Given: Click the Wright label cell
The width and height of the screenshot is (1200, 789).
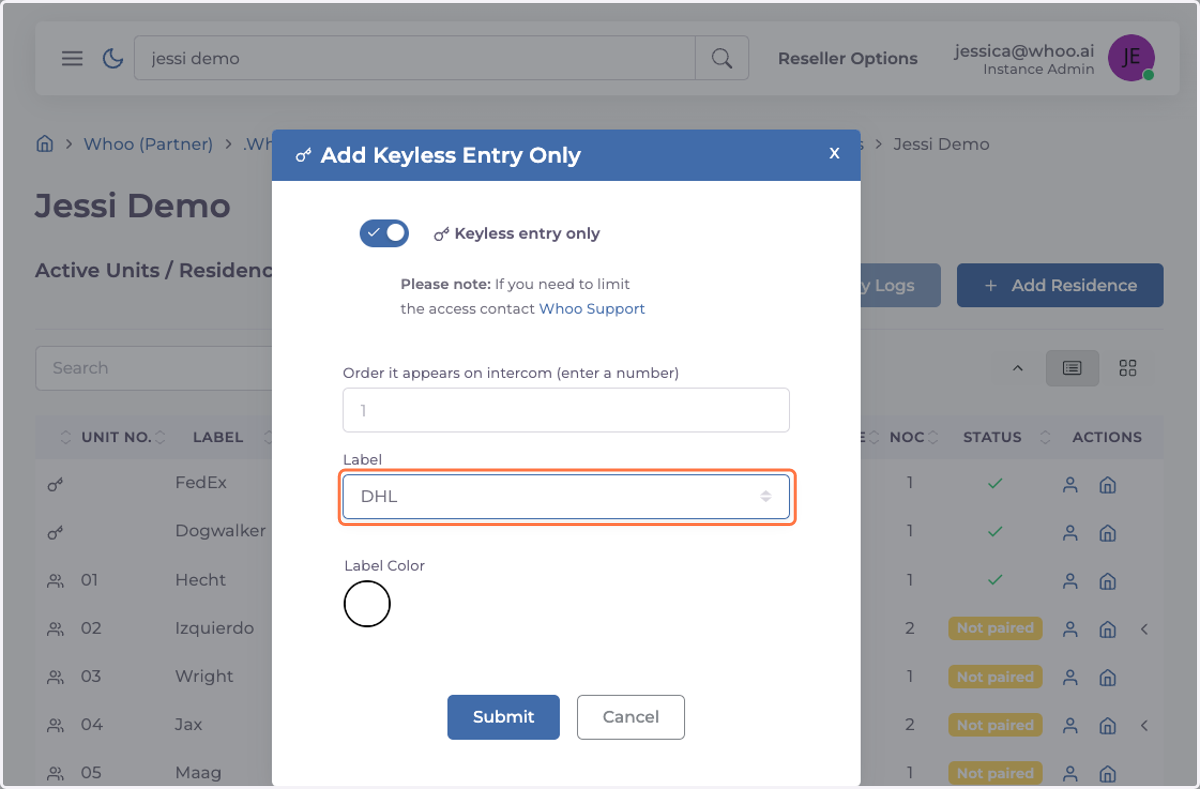Looking at the screenshot, I should pyautogui.click(x=205, y=676).
